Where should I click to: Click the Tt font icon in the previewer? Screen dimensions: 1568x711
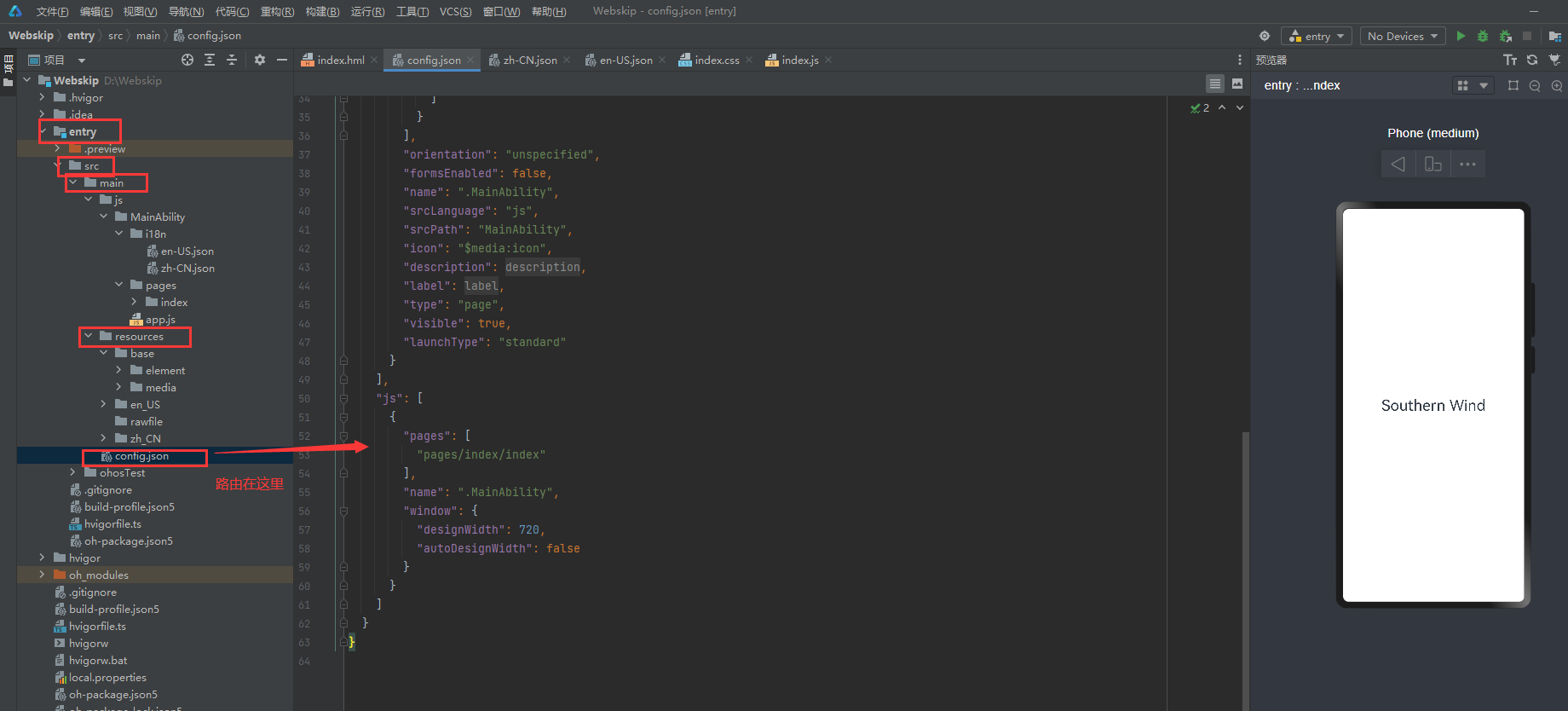click(1510, 60)
